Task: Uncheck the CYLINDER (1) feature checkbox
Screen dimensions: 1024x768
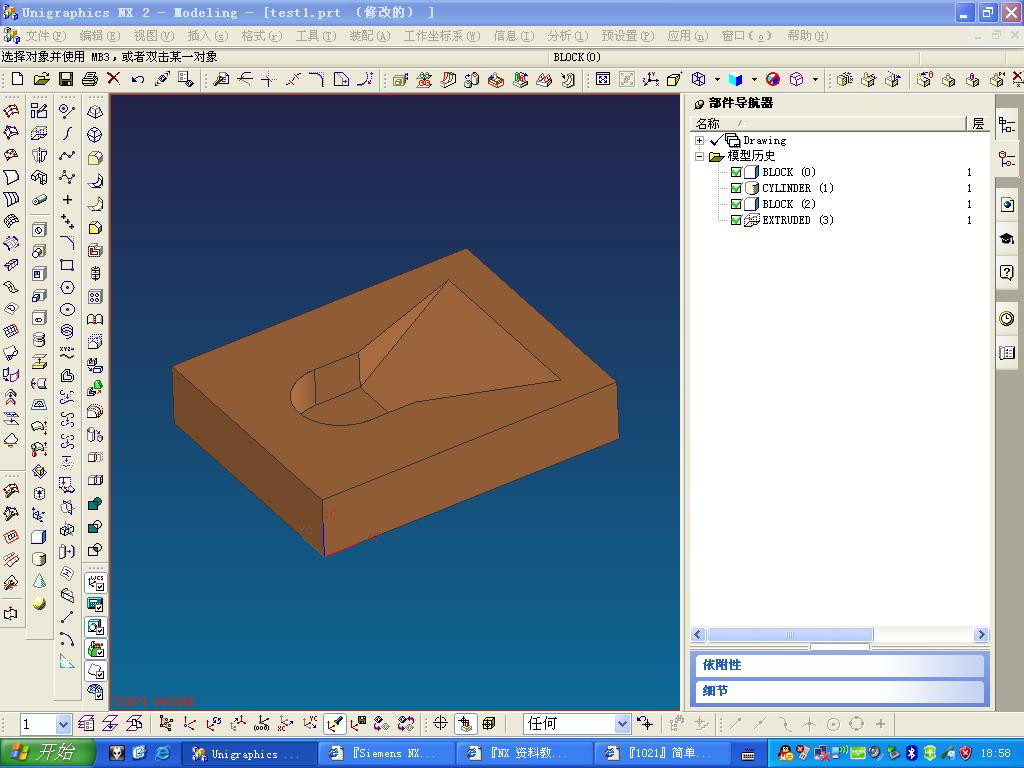Action: 736,188
